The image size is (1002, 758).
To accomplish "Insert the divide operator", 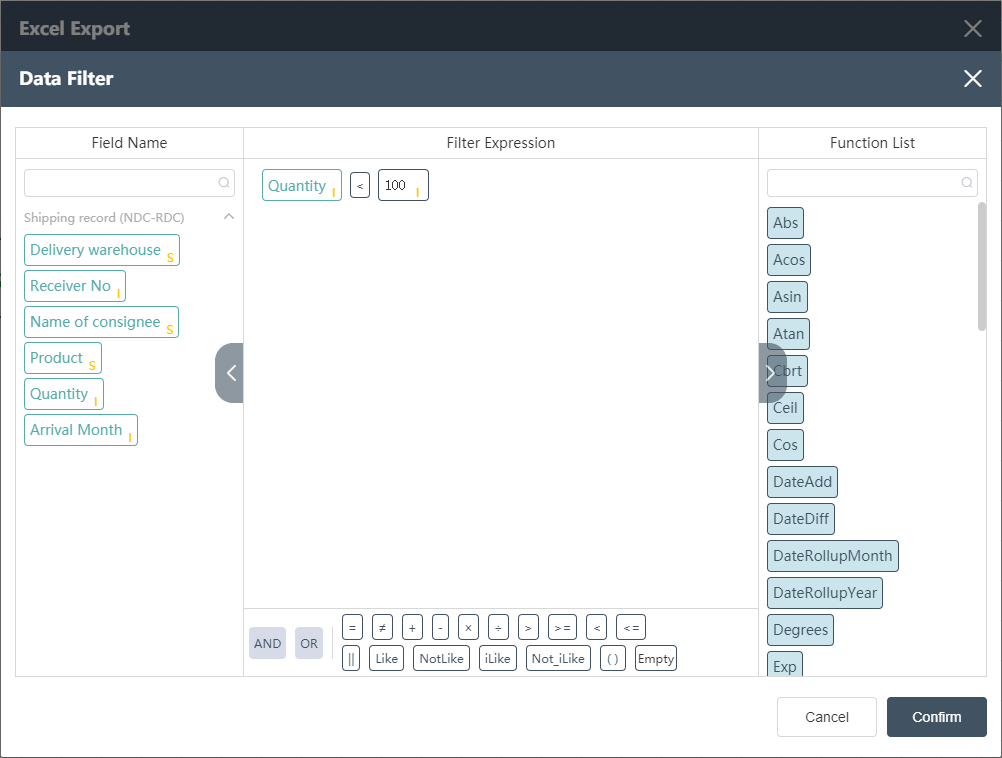I will point(498,628).
